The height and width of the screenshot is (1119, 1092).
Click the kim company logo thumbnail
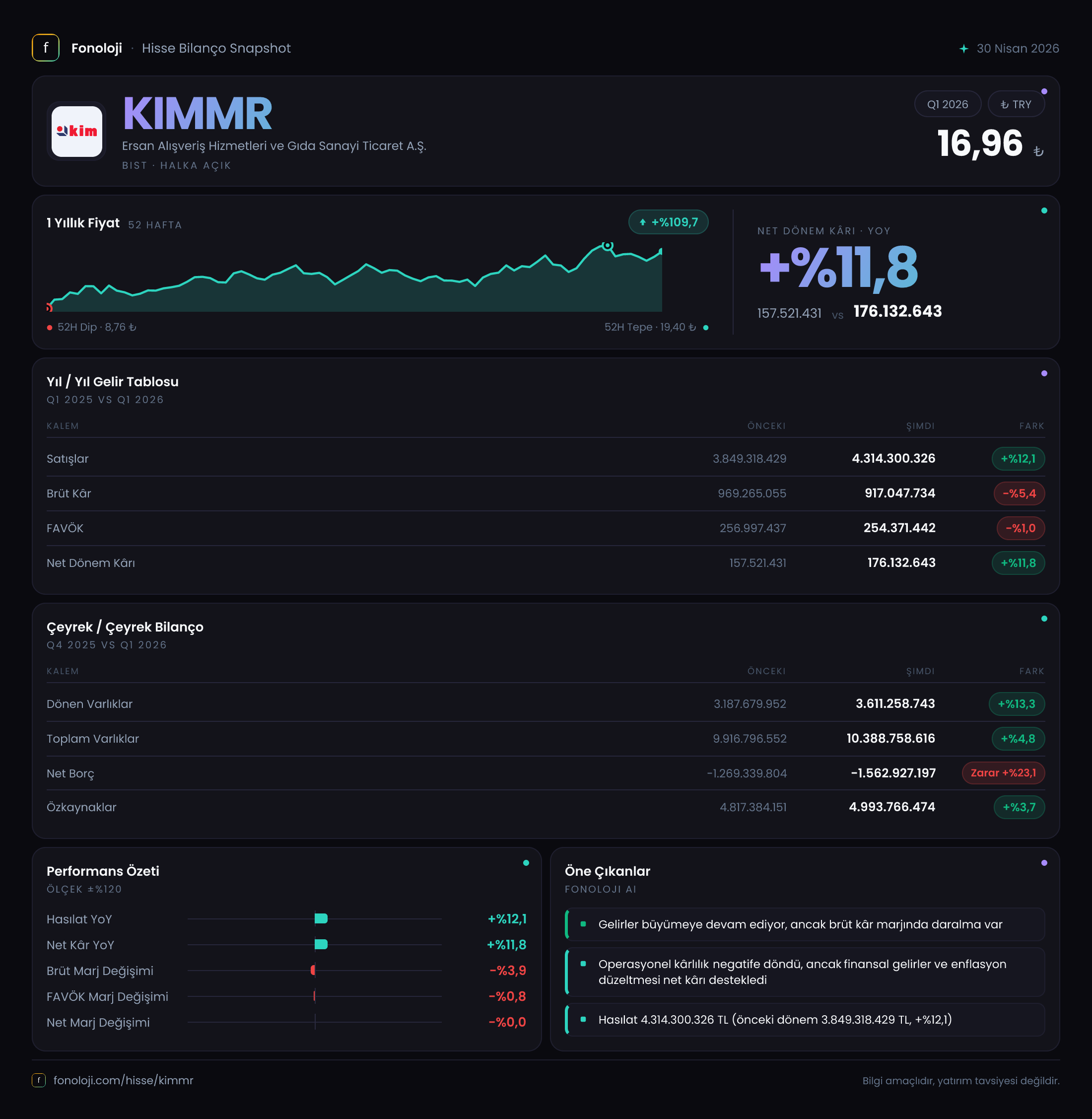pos(77,132)
